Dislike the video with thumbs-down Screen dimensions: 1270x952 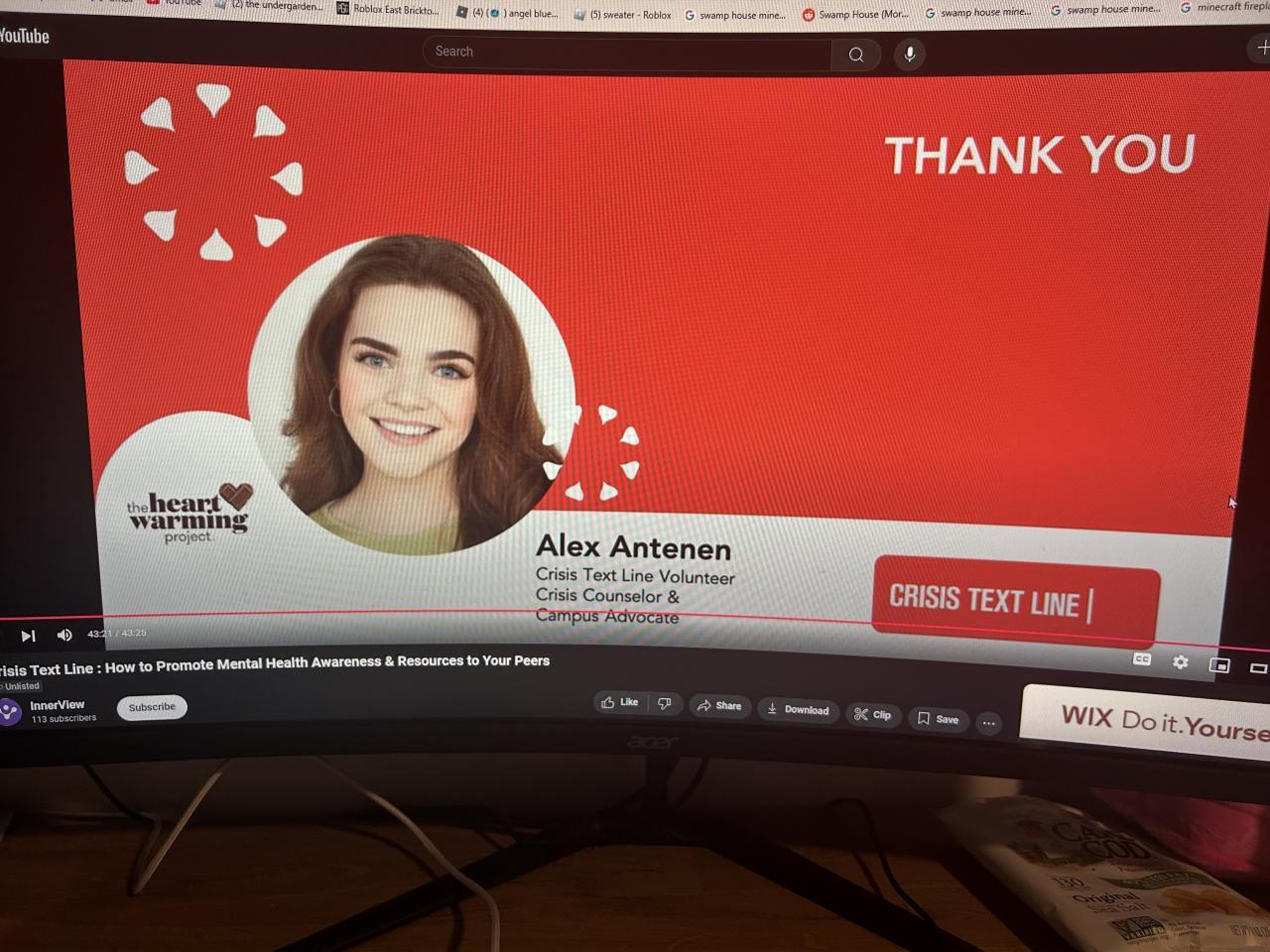pyautogui.click(x=665, y=703)
